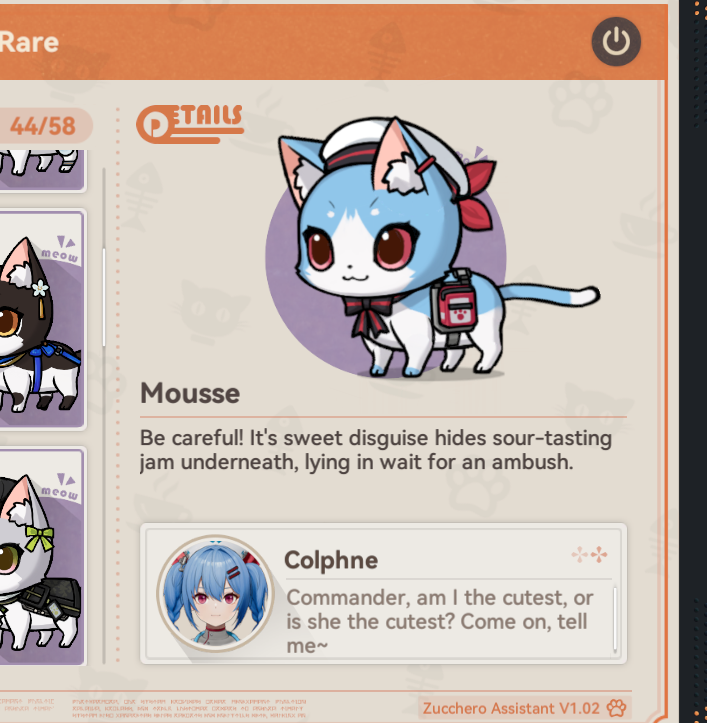The height and width of the screenshot is (723, 707).
Task: Click the cat list scrollbar handle
Action: click(104, 297)
